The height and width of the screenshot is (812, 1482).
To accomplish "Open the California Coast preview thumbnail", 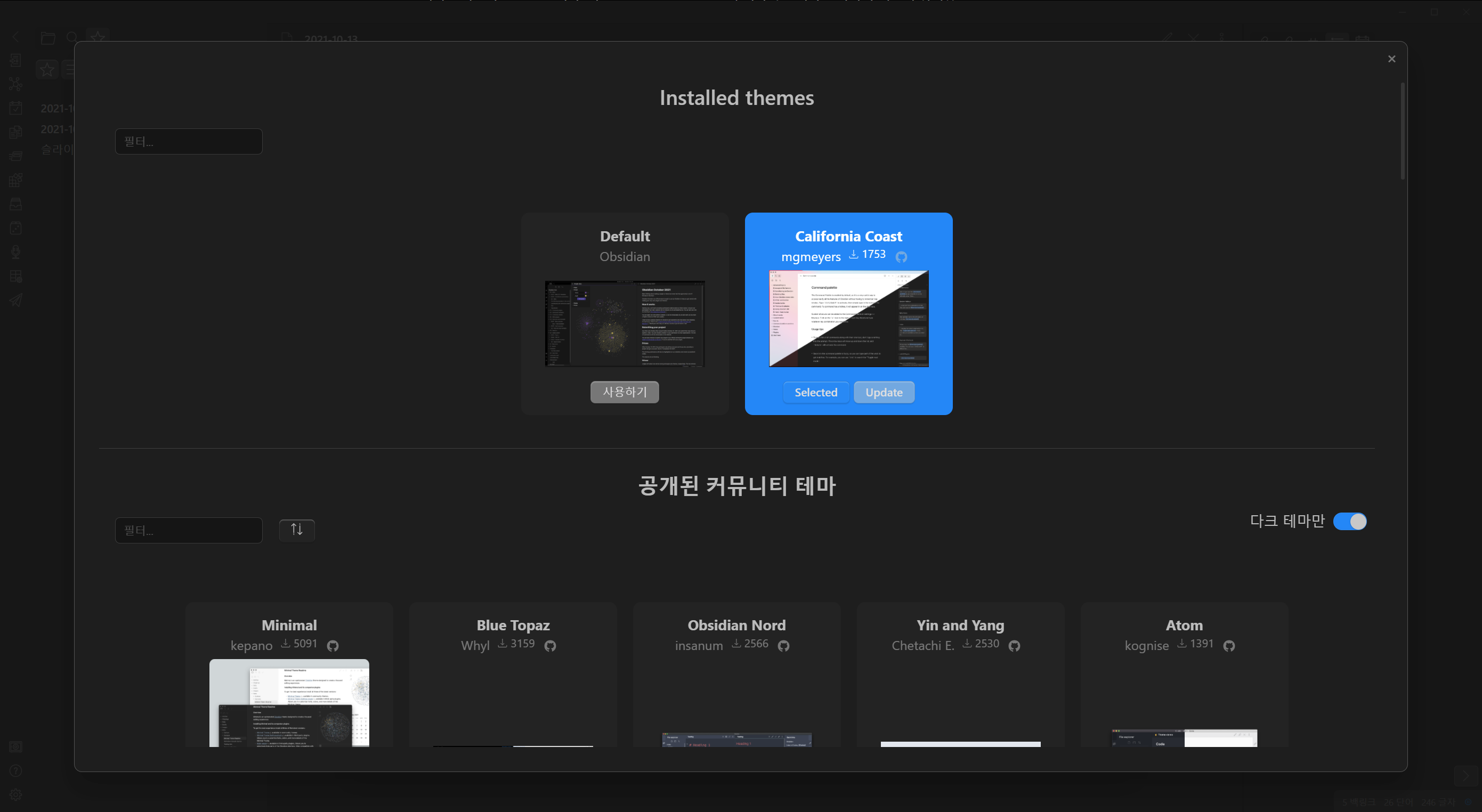I will click(848, 318).
